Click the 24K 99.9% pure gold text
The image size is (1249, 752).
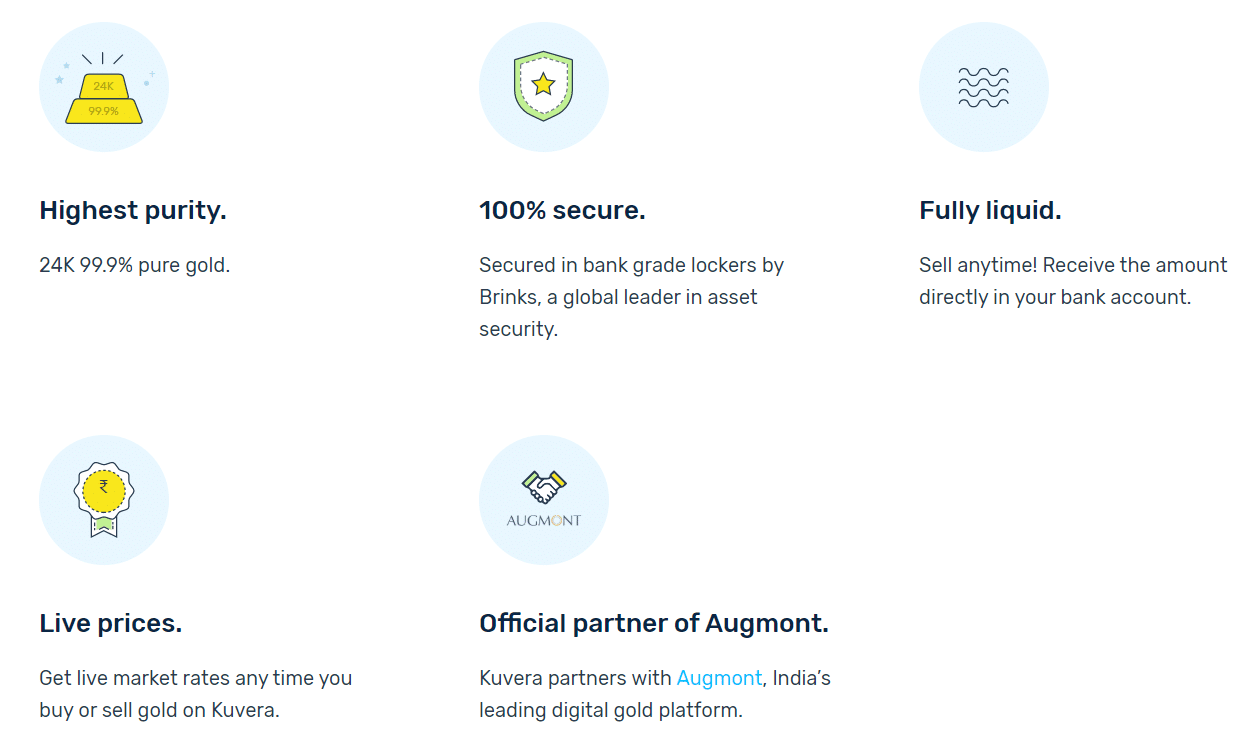click(135, 266)
